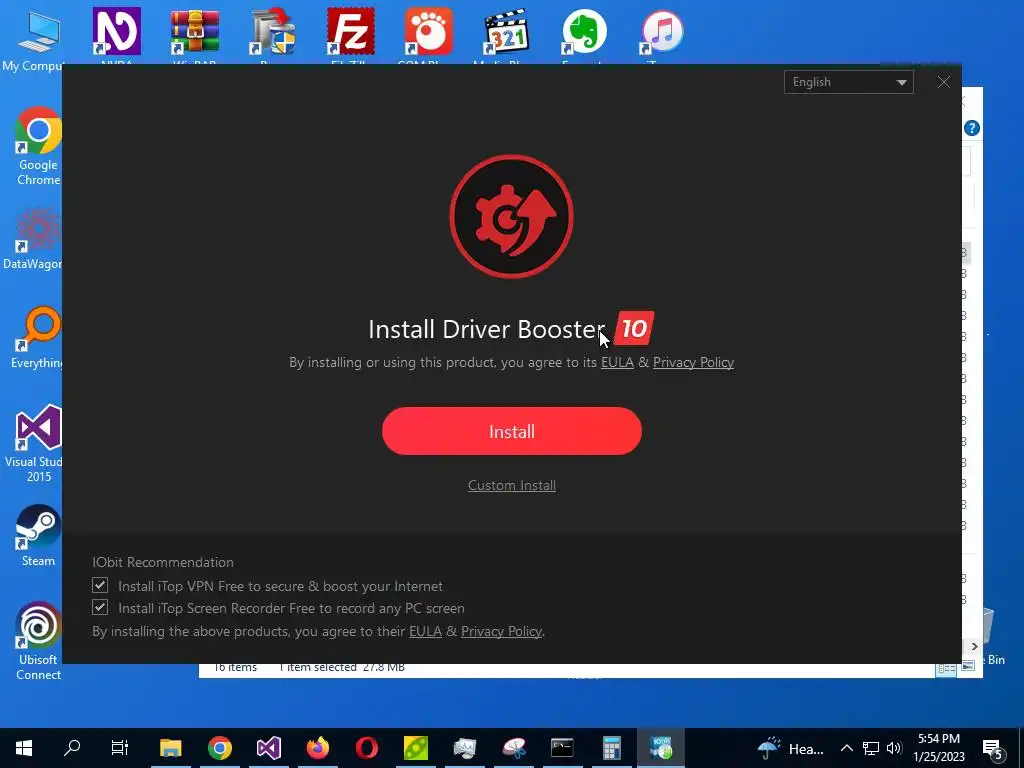The height and width of the screenshot is (768, 1024).
Task: Open Everything search desktop shortcut
Action: [x=37, y=337]
